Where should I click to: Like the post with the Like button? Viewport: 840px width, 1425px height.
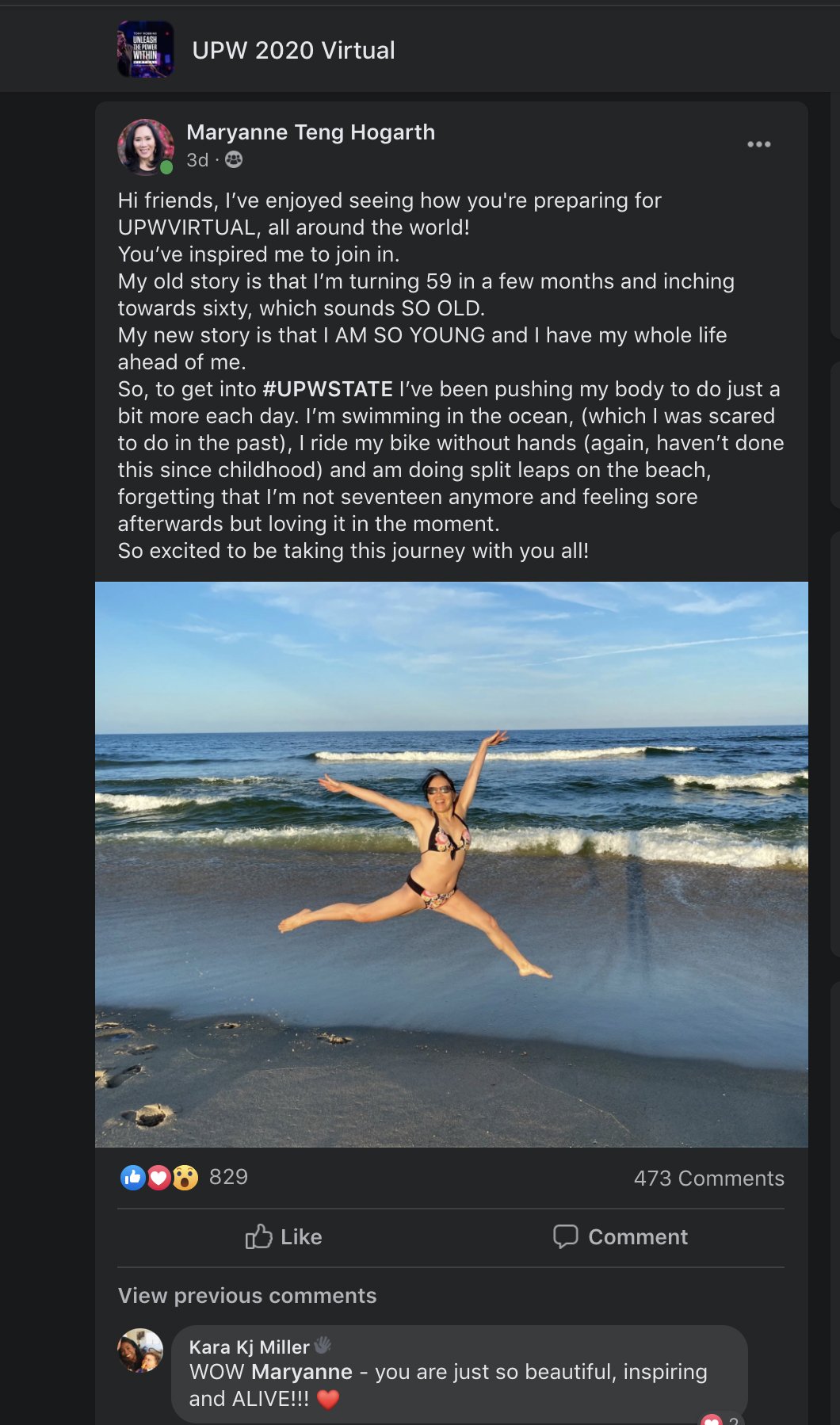[x=284, y=1236]
